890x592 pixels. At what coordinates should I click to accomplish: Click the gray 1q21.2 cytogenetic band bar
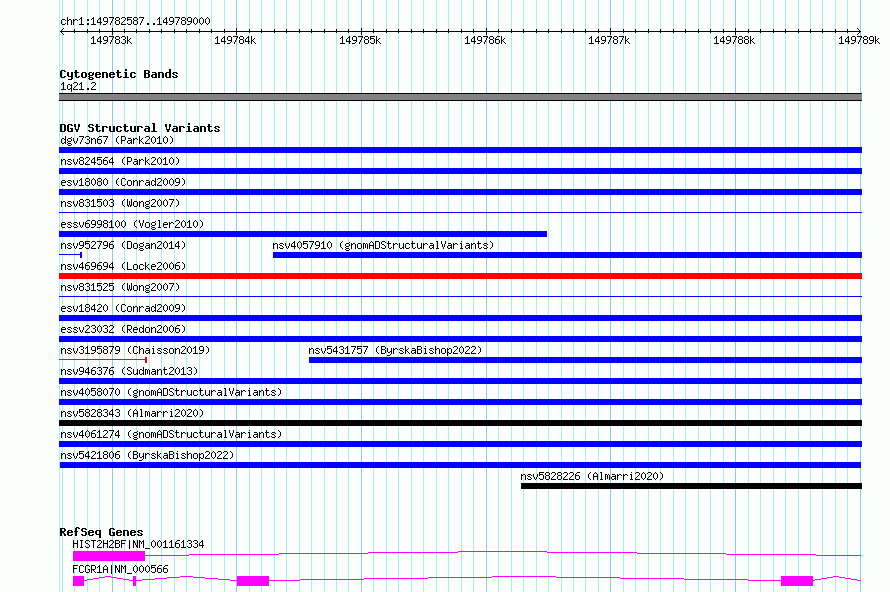pos(460,97)
